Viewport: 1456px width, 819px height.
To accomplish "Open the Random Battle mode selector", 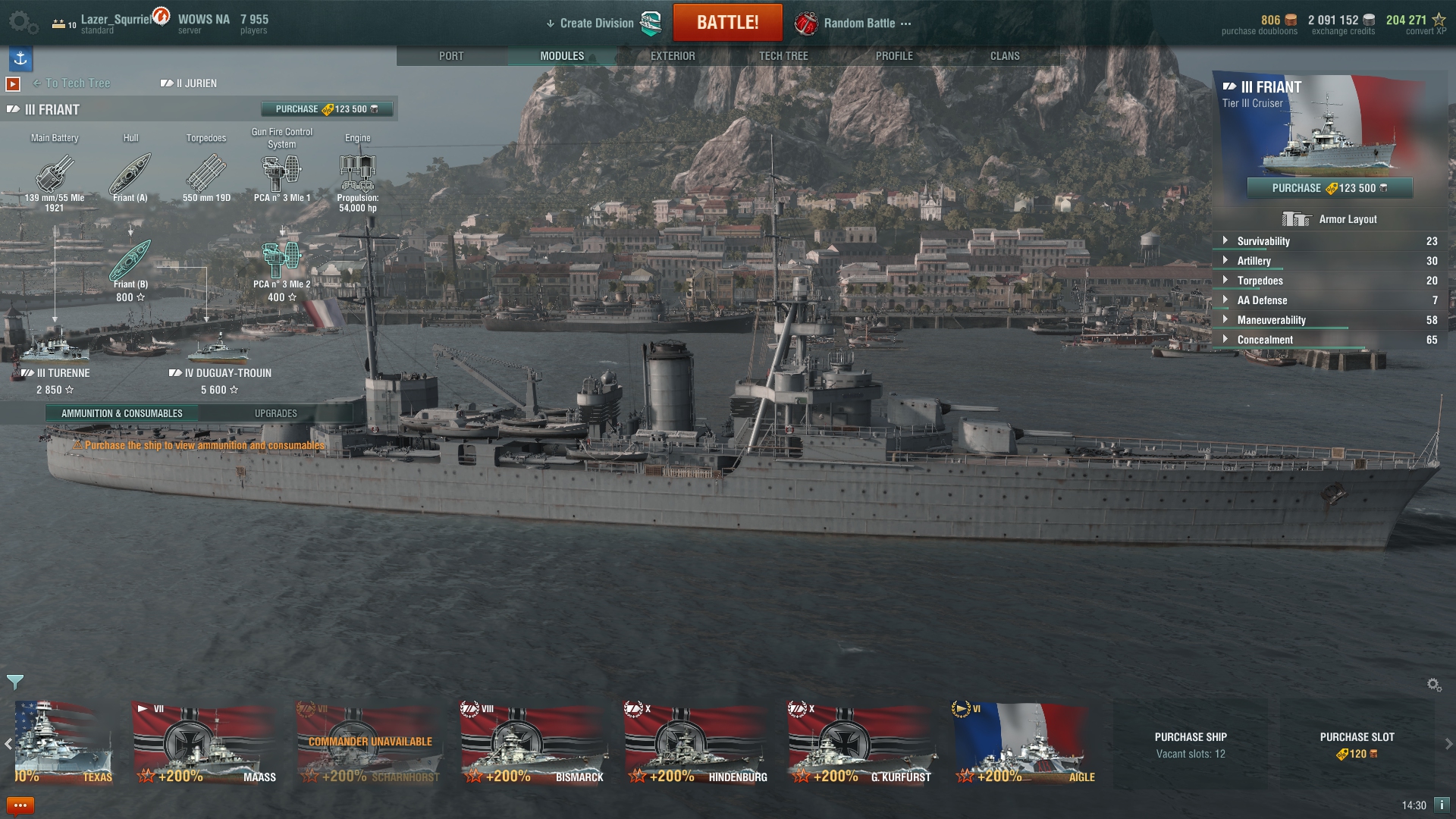I will pos(853,23).
